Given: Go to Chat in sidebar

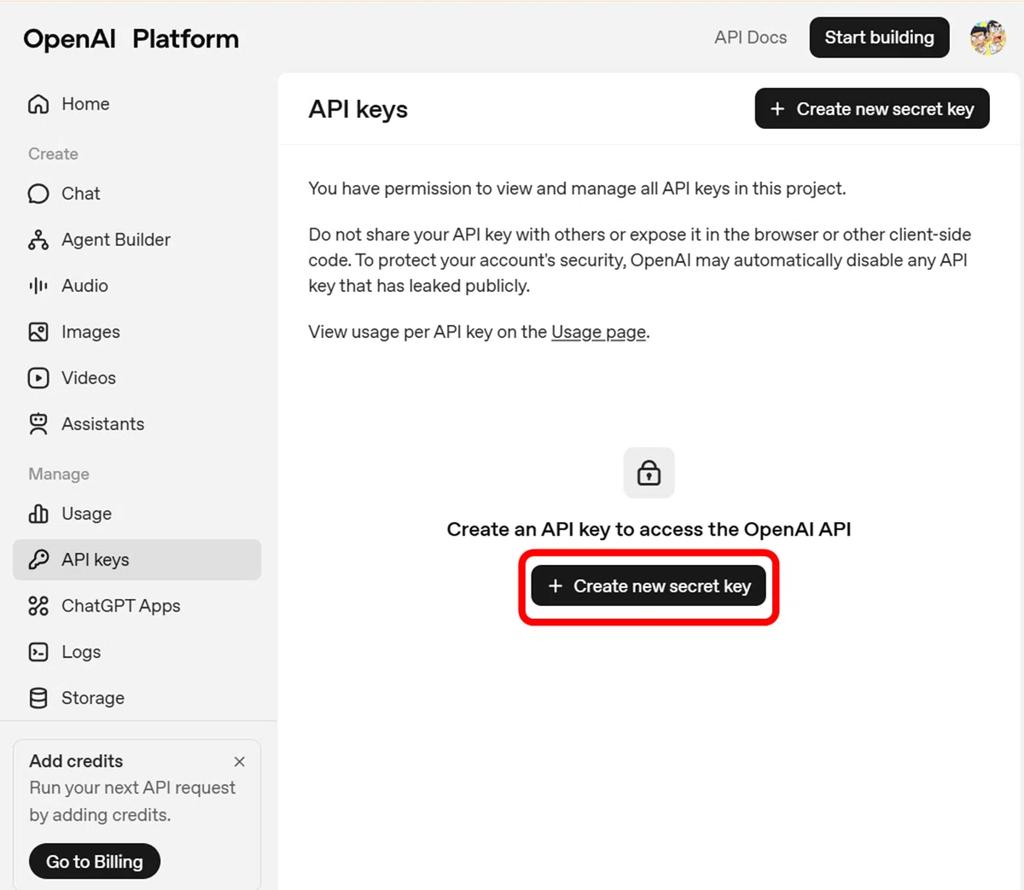Looking at the screenshot, I should coord(81,194).
